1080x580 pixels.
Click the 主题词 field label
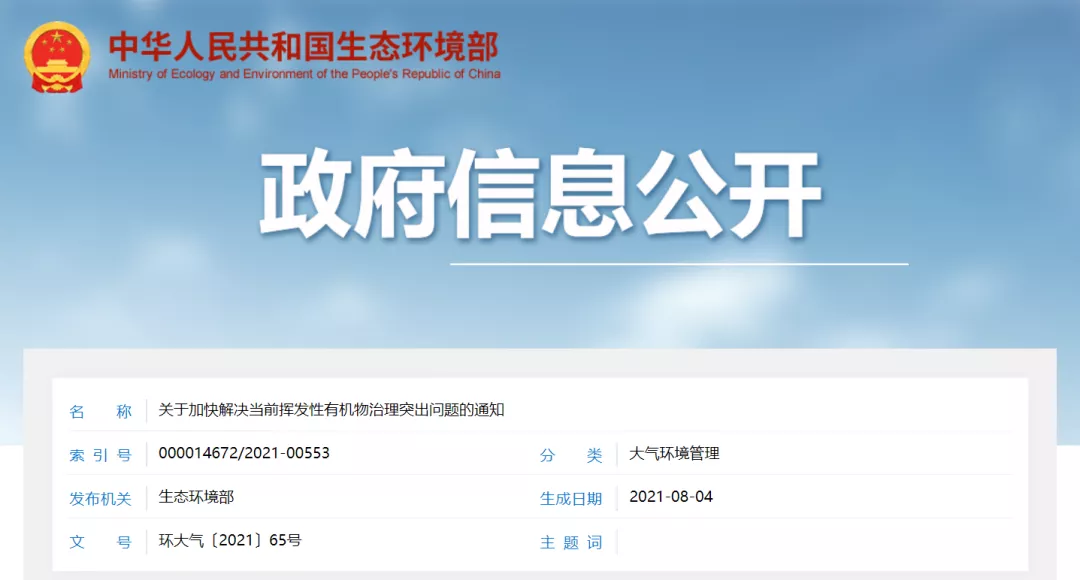[571, 543]
